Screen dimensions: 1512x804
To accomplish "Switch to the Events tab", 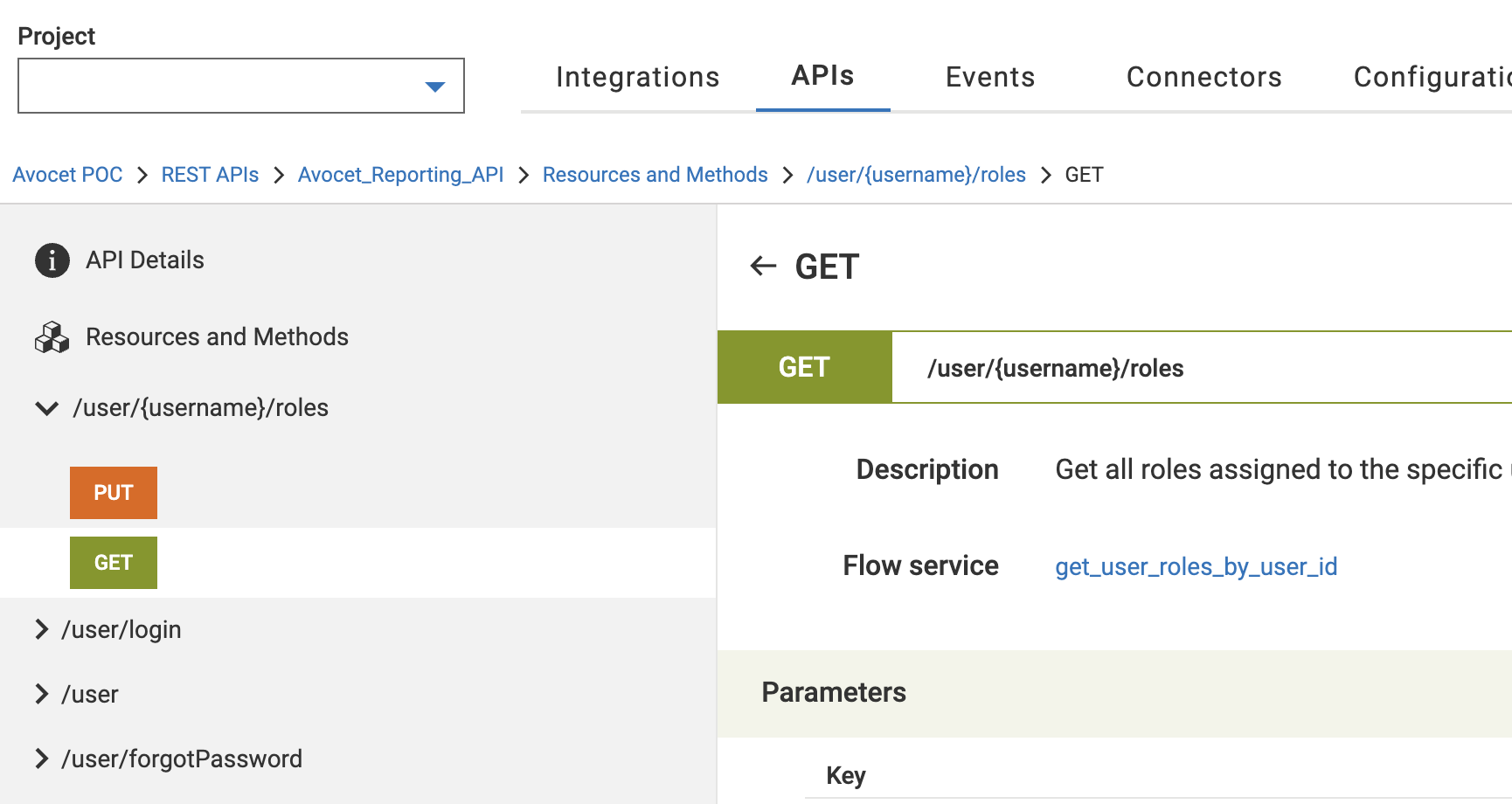I will point(990,77).
